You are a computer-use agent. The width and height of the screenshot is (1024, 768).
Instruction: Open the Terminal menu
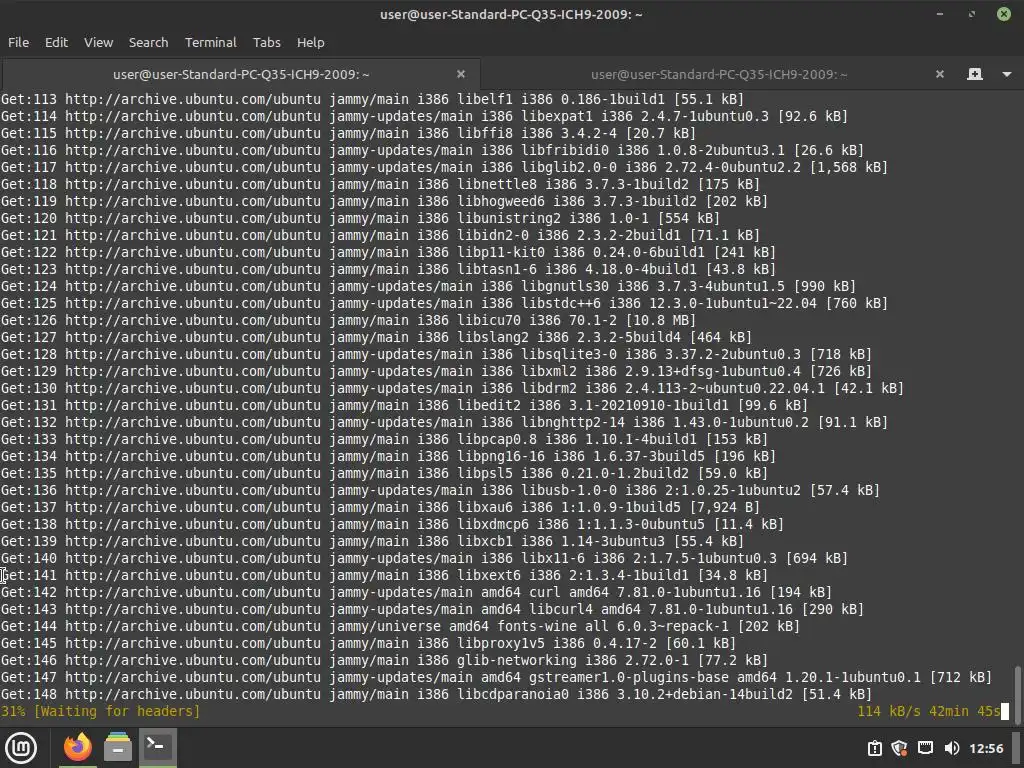pos(210,42)
